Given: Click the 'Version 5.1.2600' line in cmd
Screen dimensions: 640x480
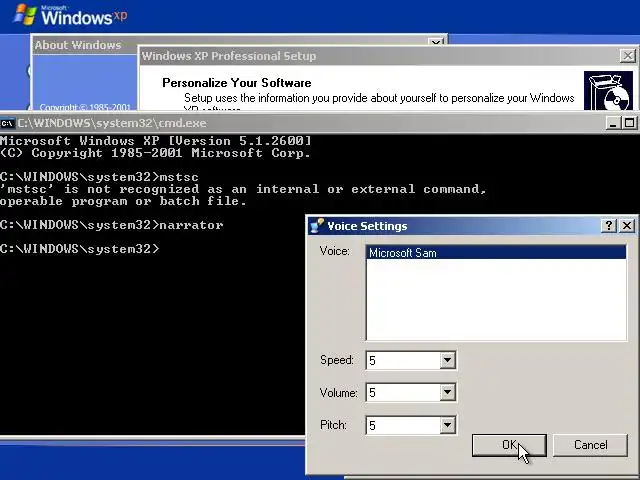Looking at the screenshot, I should click(156, 141).
